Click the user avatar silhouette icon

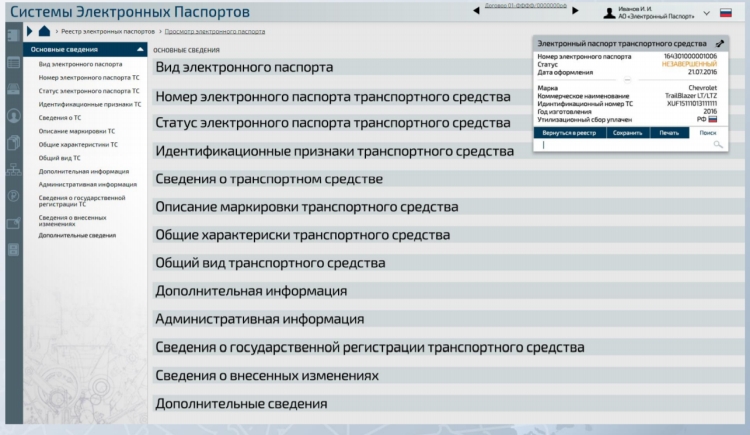click(x=609, y=13)
